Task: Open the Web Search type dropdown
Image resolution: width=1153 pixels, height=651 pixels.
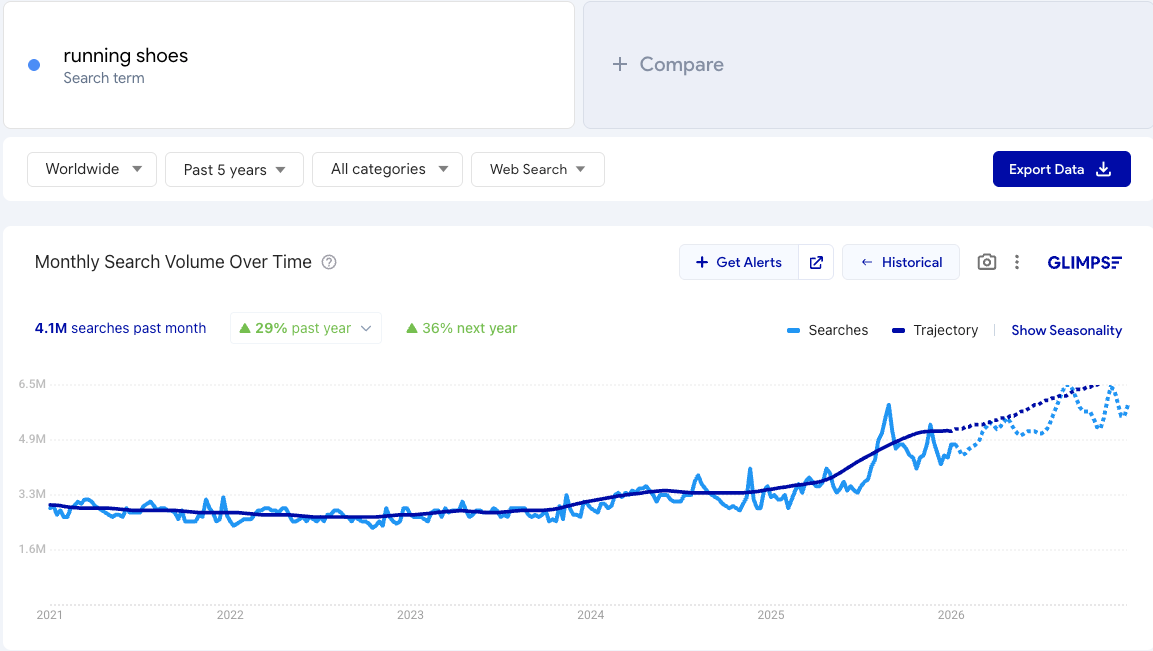Action: pos(537,169)
